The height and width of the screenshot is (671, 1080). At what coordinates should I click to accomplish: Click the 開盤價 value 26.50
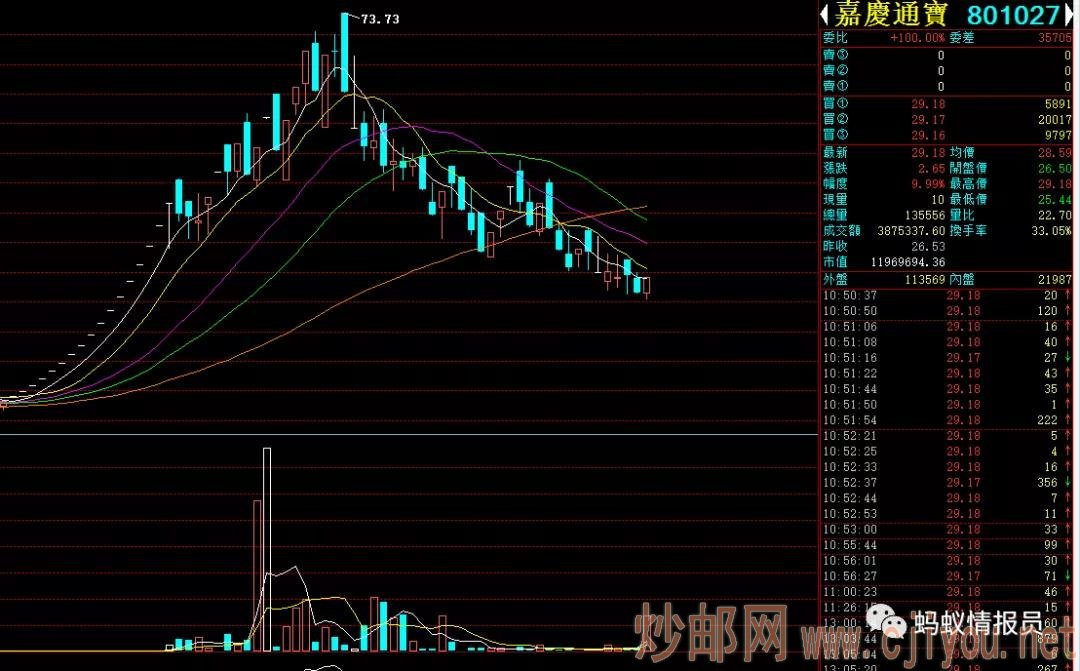(1055, 169)
